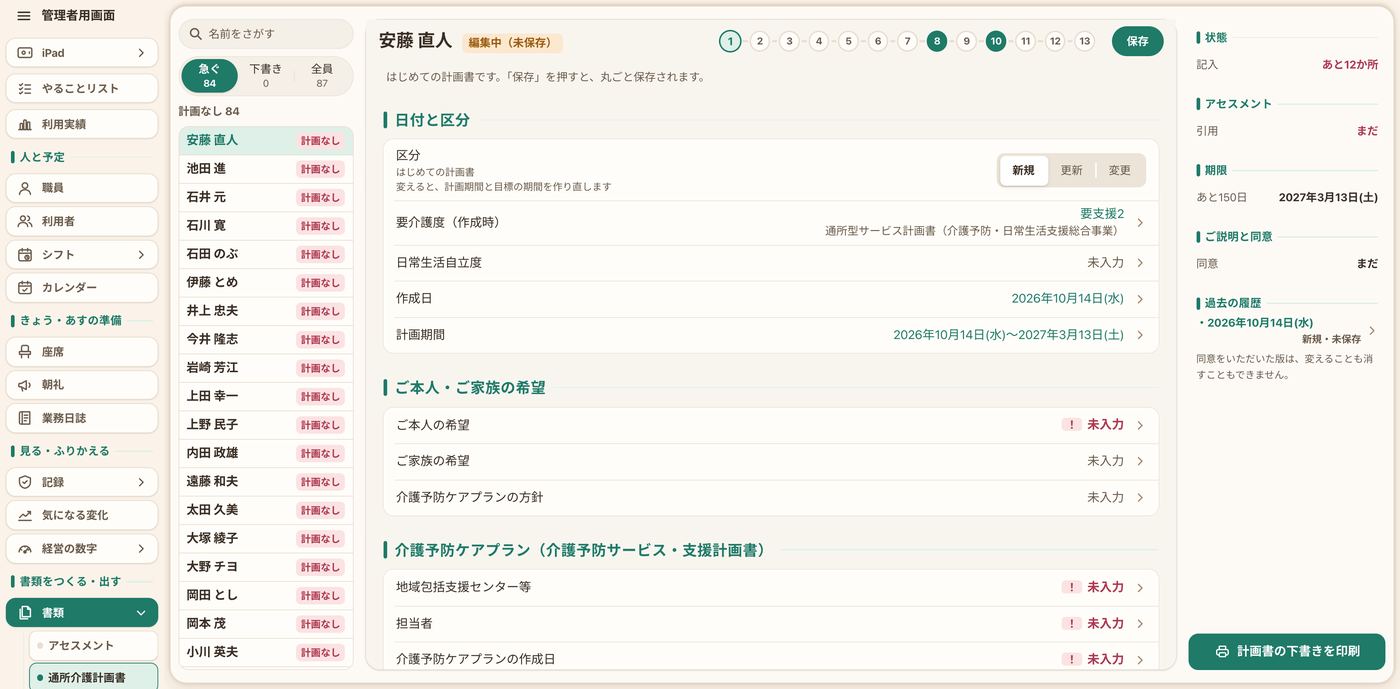Click the printer icon on print button
This screenshot has width=1400, height=689.
1221,652
